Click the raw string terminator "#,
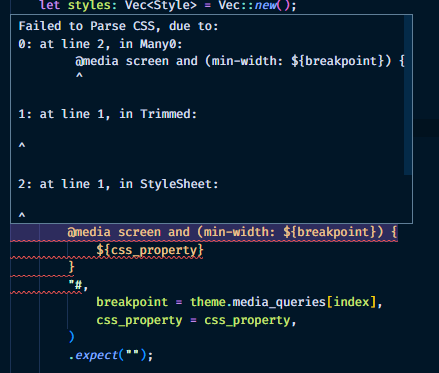The width and height of the screenshot is (439, 373). tap(78, 285)
